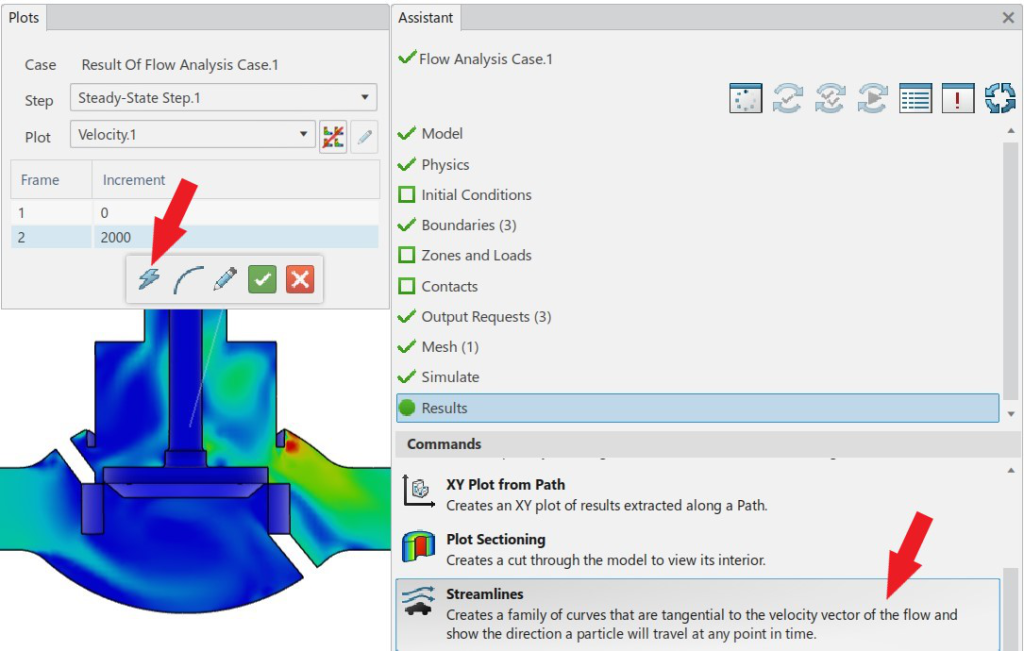
Task: Click the blue pencil icon in the context toolbar
Action: pyautogui.click(x=225, y=279)
